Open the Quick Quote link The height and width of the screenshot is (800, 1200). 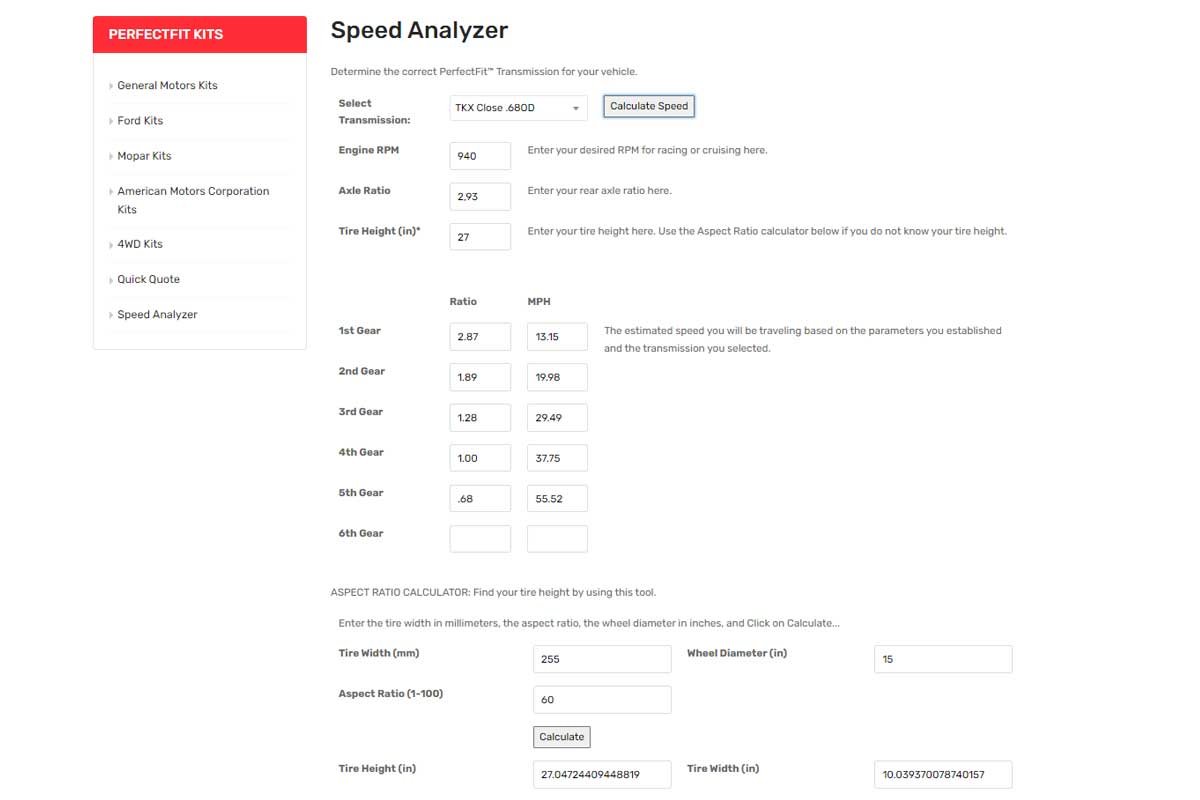(x=148, y=279)
